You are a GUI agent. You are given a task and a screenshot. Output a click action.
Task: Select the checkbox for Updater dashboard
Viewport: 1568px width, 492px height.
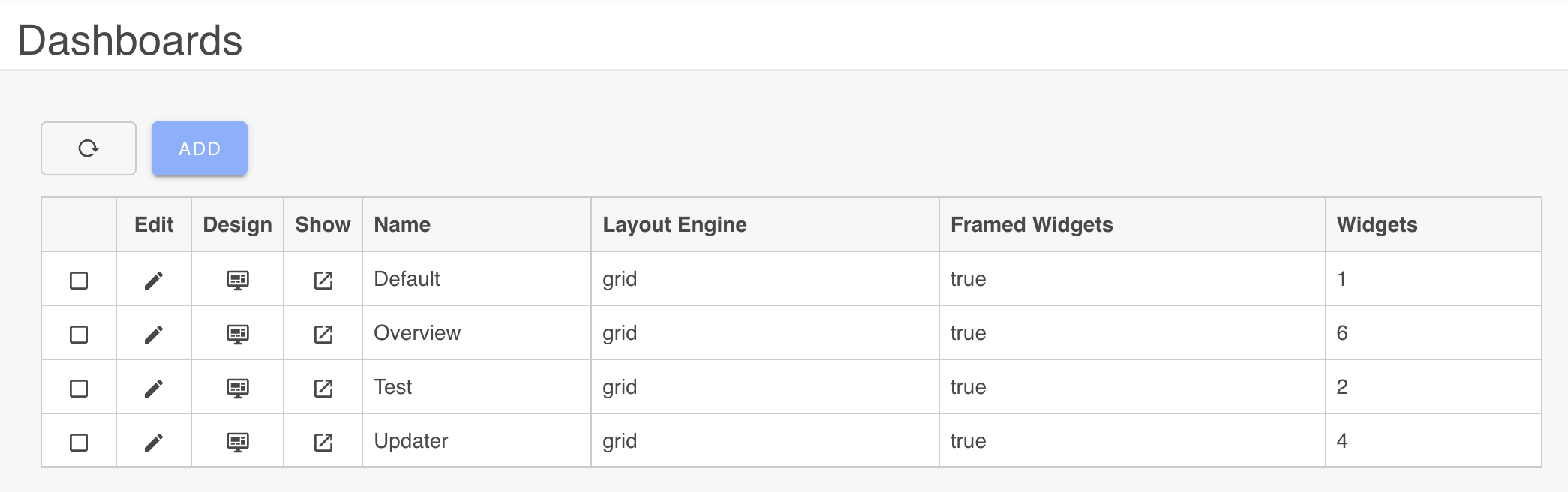click(x=79, y=442)
